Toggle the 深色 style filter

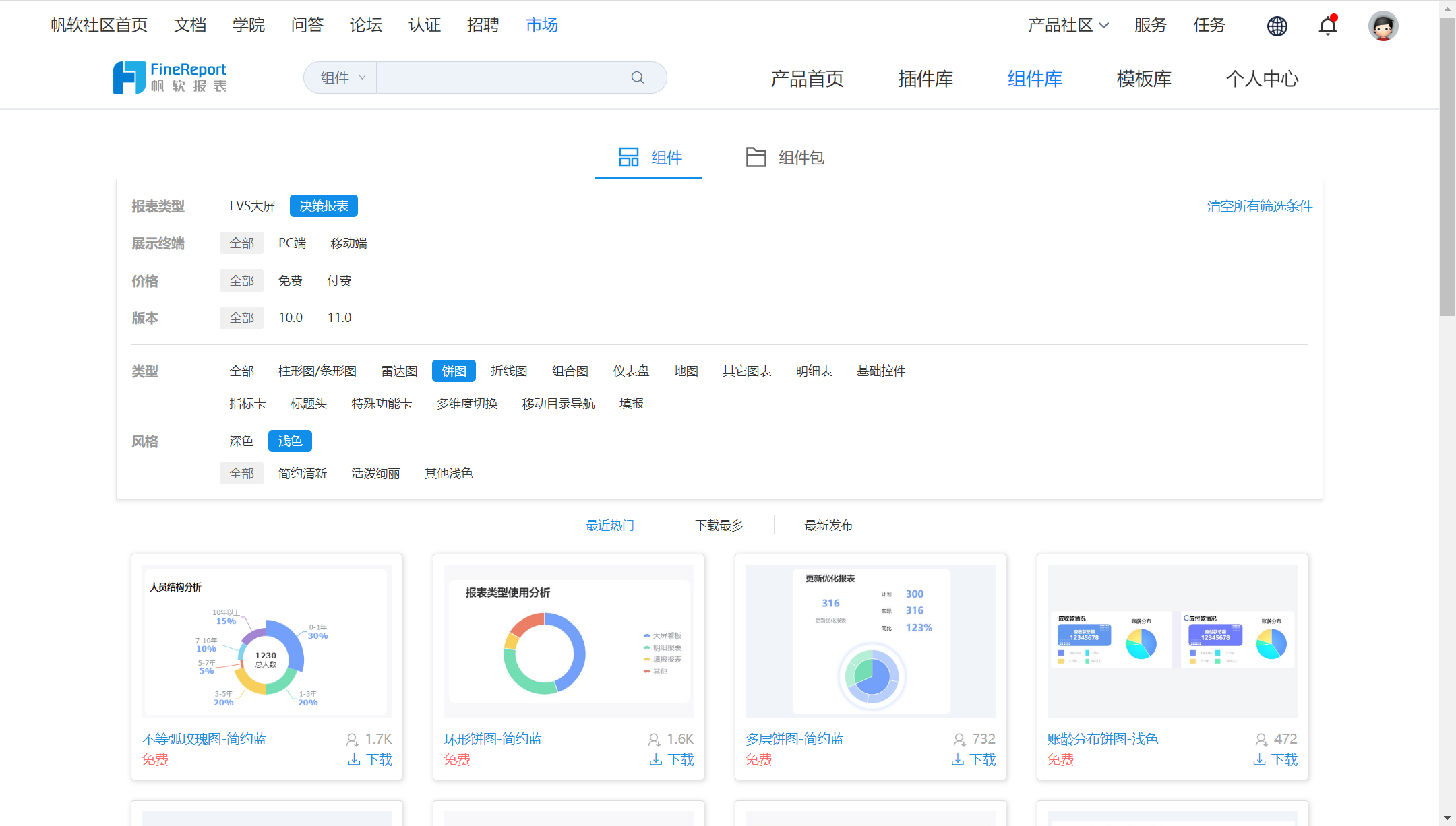click(x=241, y=441)
